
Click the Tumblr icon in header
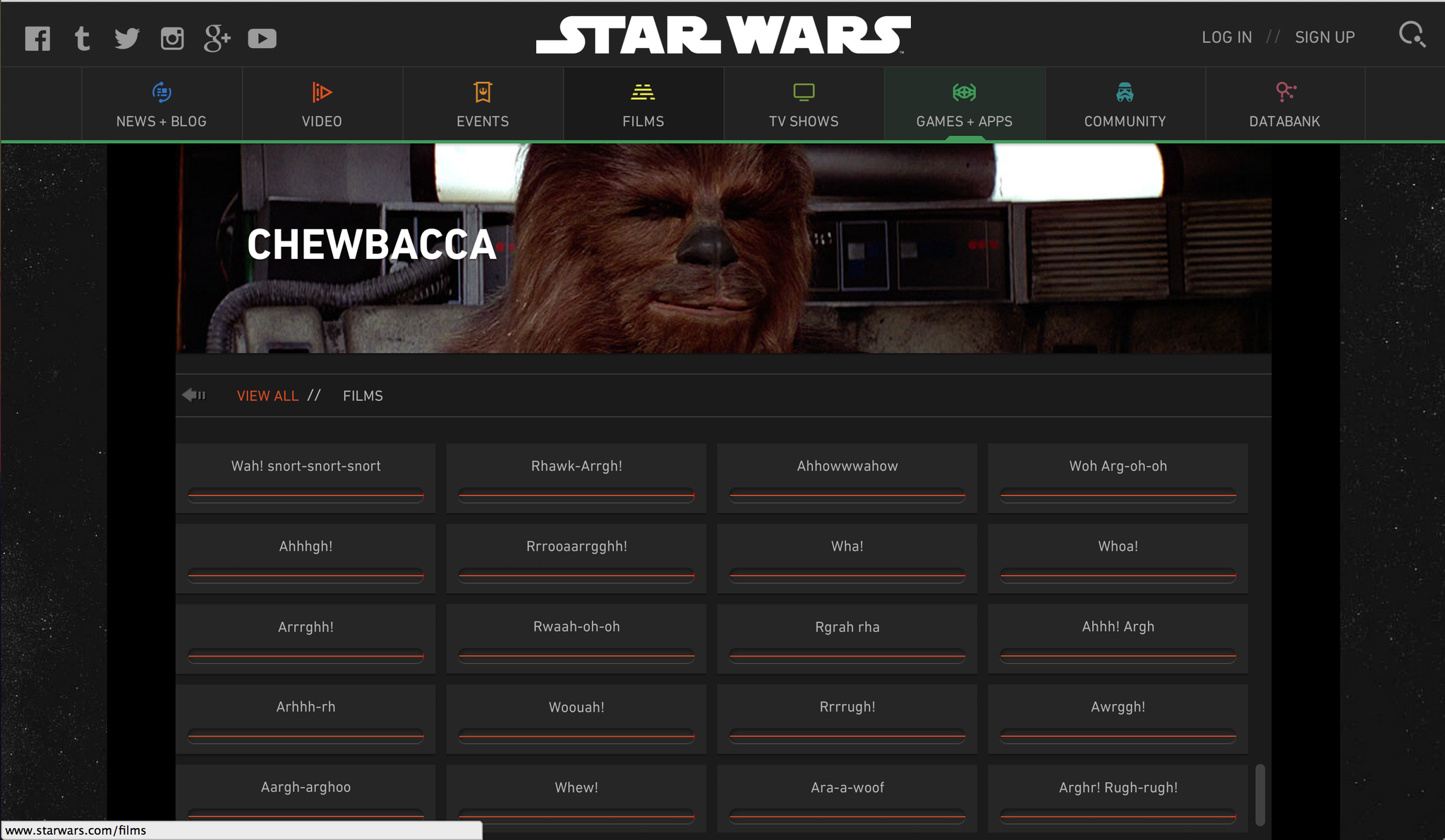82,38
